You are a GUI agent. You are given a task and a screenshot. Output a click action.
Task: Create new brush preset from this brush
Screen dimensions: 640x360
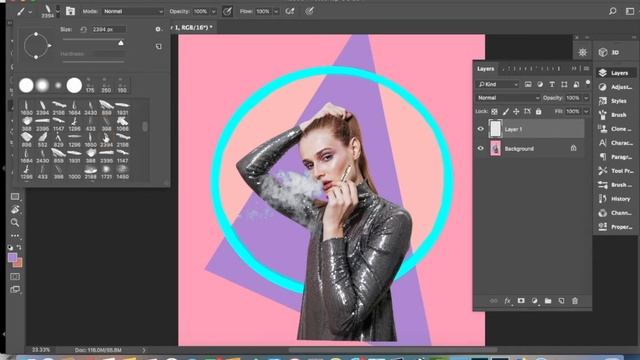[x=159, y=47]
